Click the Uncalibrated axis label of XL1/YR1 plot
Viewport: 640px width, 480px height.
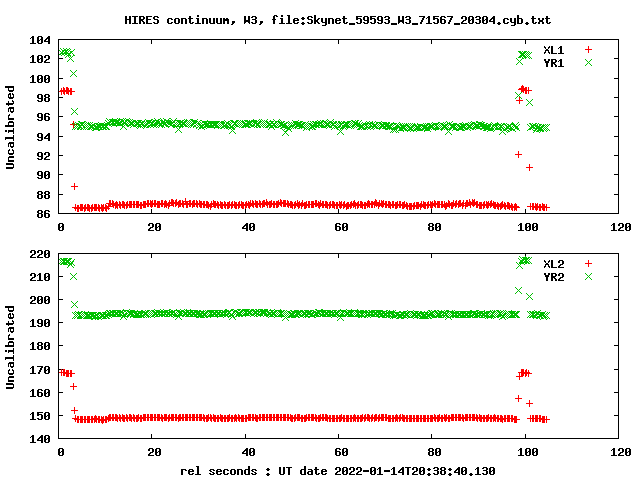tap(10, 127)
